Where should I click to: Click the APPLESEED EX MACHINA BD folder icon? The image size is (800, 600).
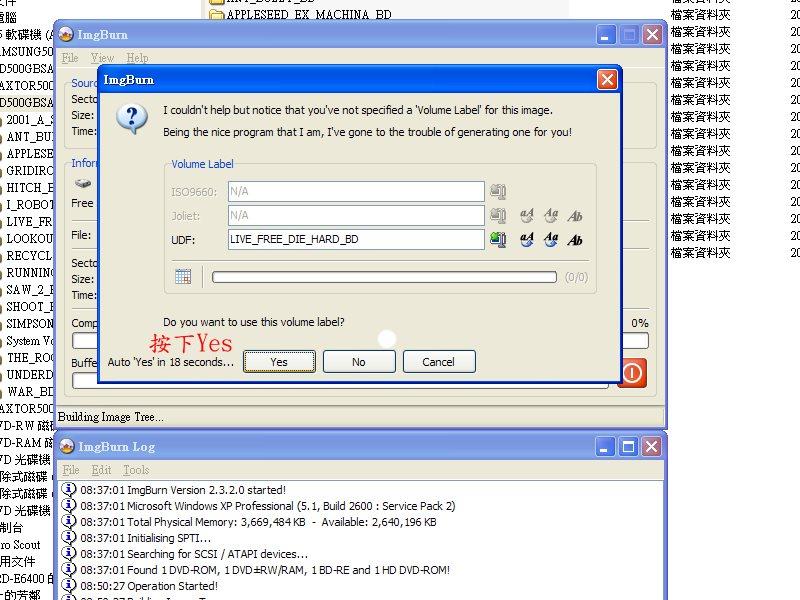(x=218, y=14)
